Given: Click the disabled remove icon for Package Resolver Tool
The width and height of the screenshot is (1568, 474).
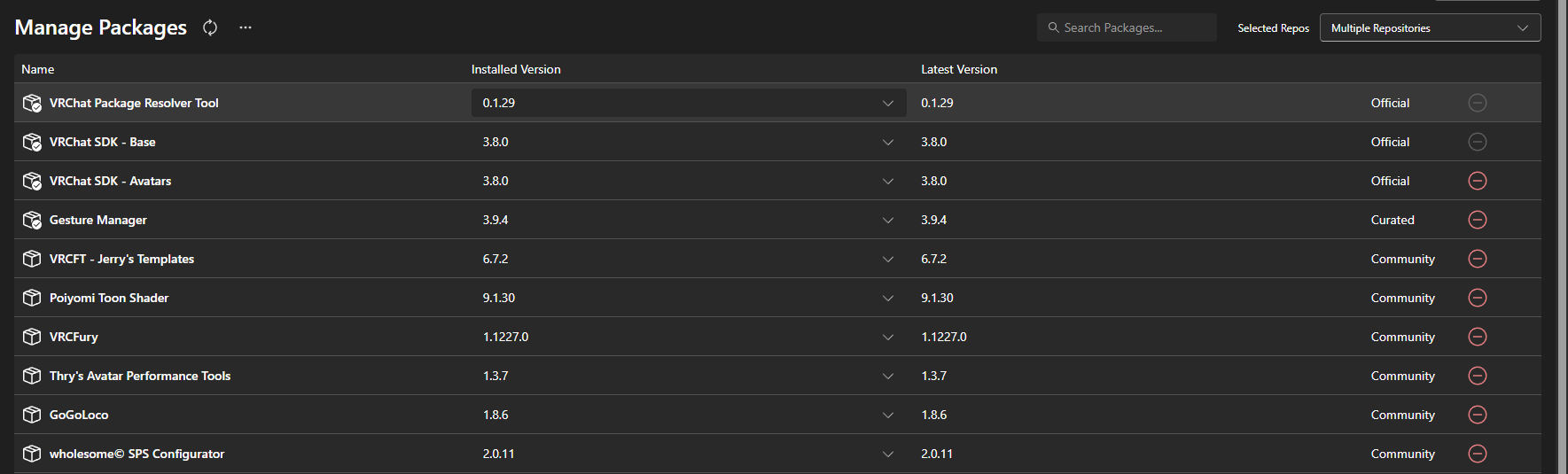Looking at the screenshot, I should click(1478, 103).
